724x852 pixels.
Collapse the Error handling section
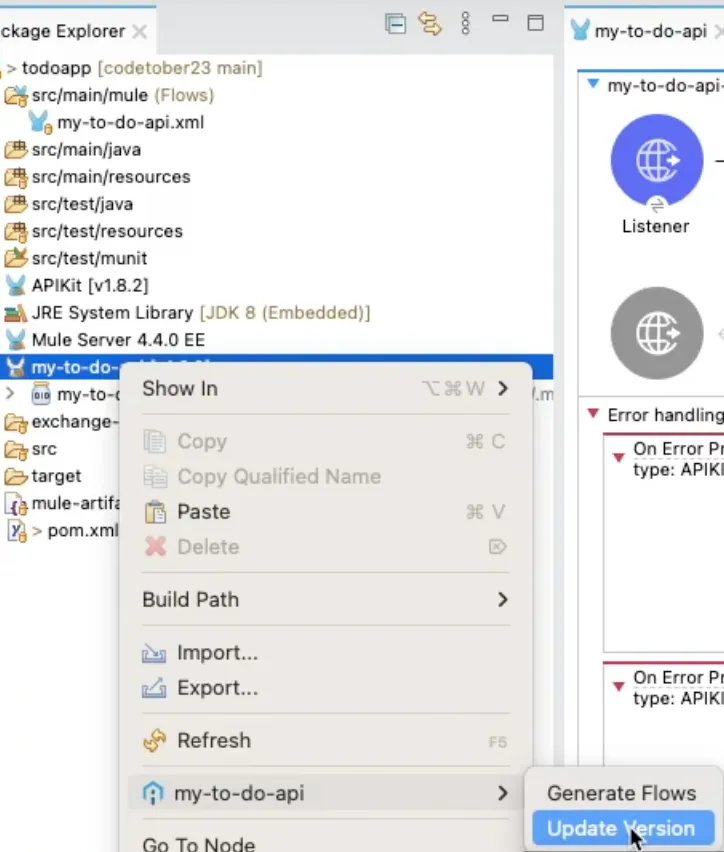pos(593,414)
